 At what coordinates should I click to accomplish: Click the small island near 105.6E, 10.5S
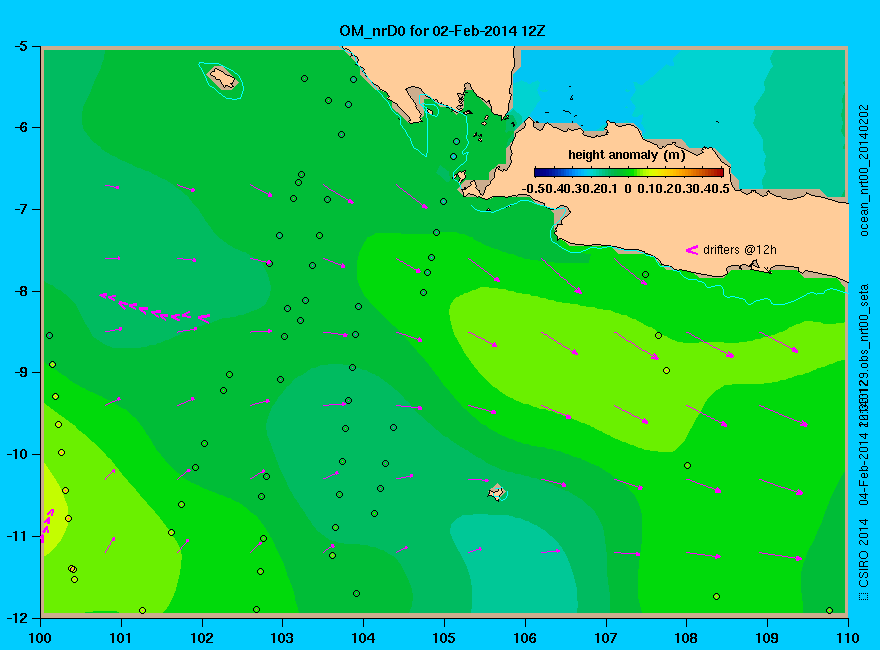[497, 492]
